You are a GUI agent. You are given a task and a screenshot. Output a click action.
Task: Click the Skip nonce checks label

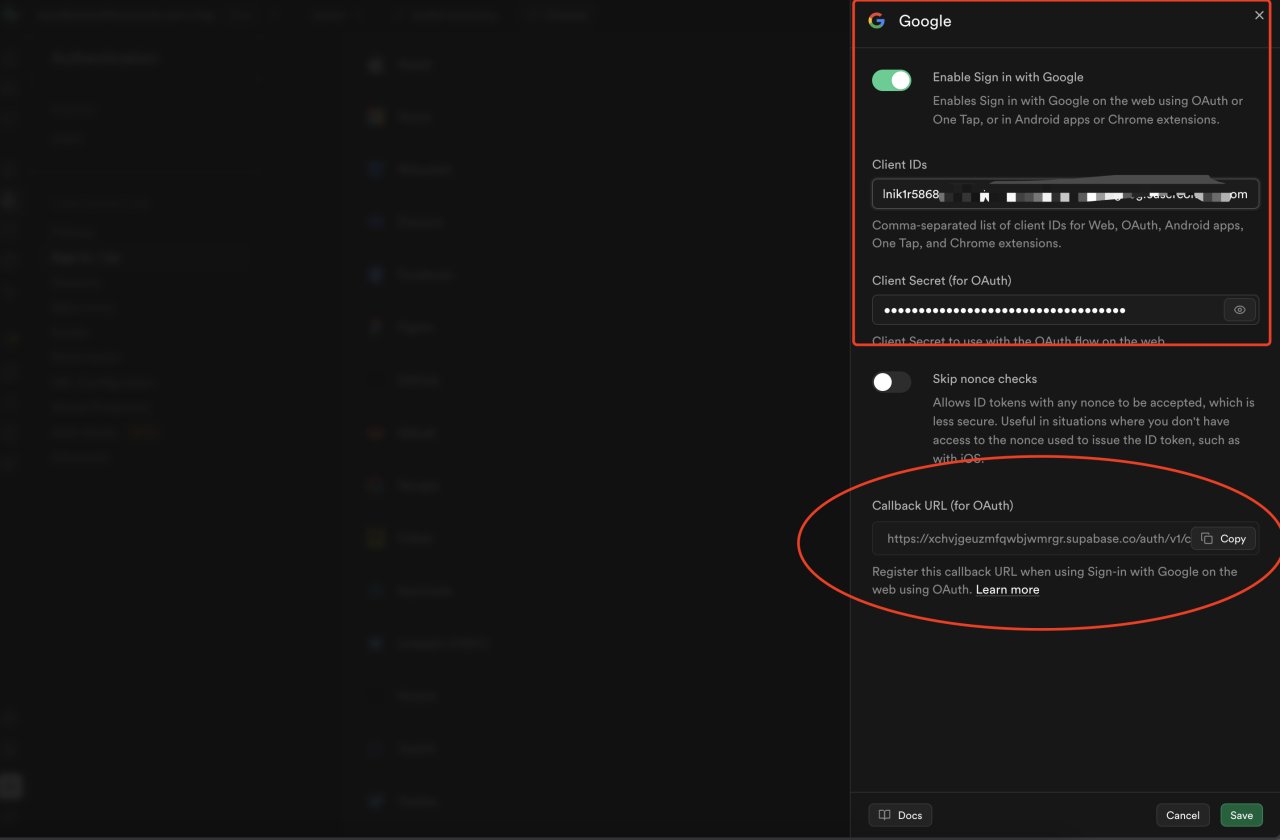point(984,379)
